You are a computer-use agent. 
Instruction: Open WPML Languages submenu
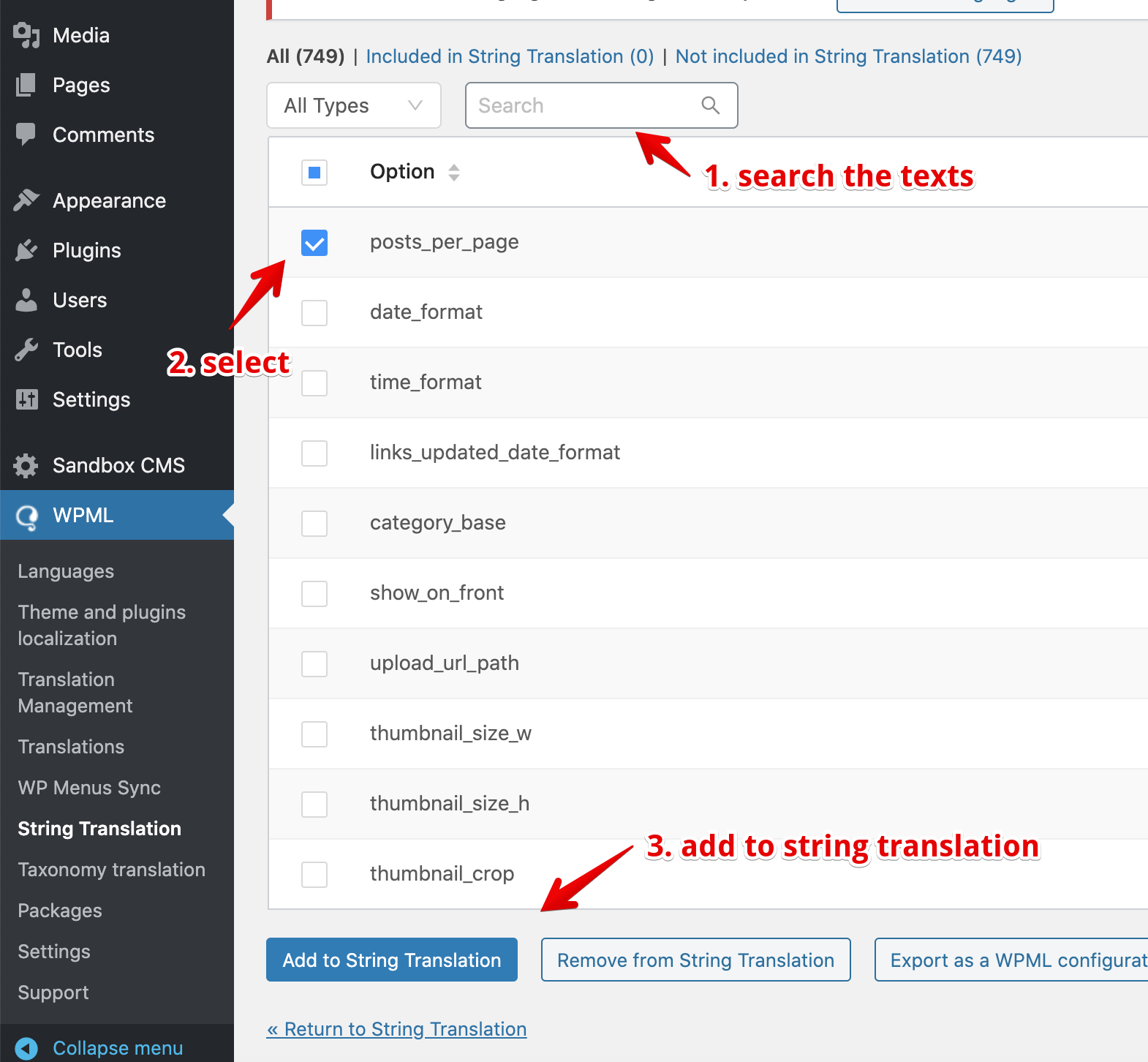66,571
